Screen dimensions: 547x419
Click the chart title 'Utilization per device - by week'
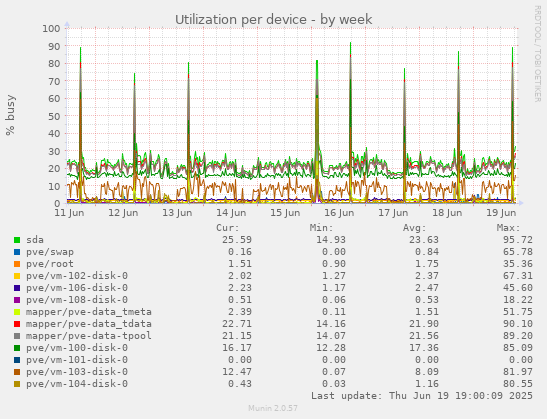[x=274, y=20]
